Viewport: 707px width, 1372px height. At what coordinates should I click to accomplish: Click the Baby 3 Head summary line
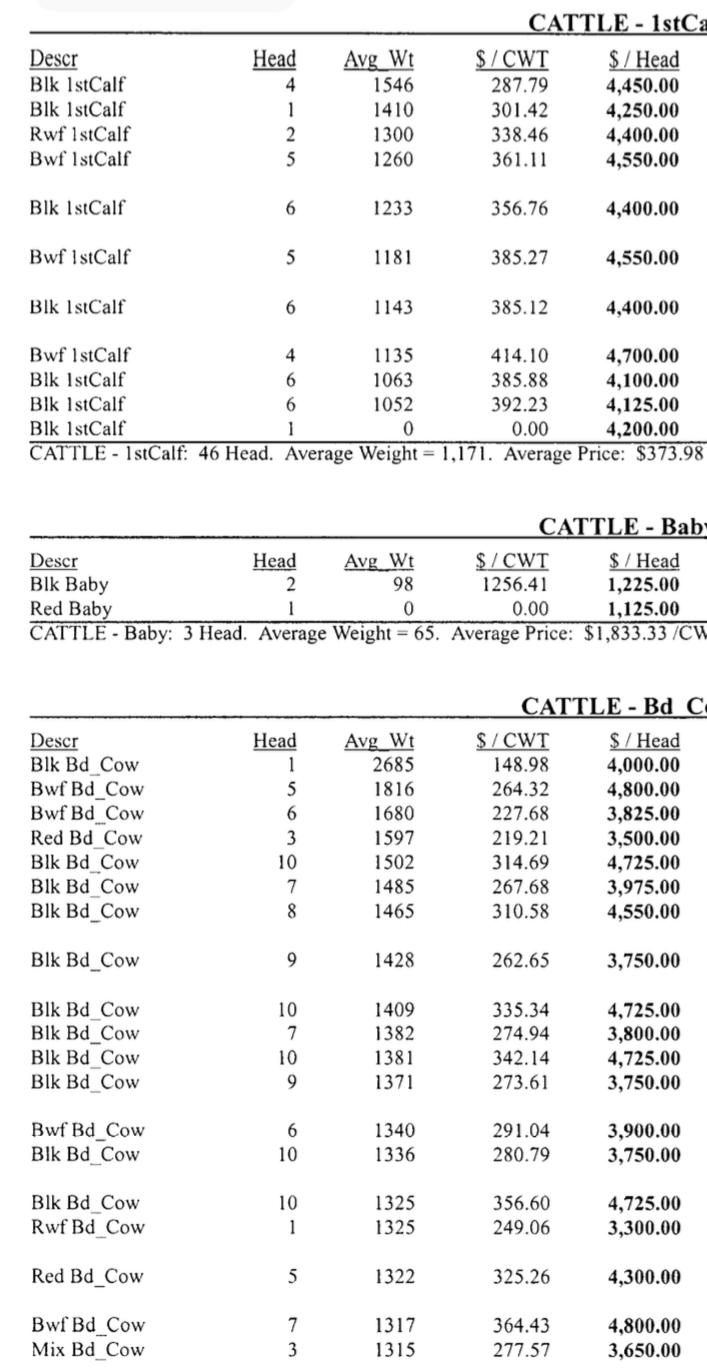point(366,632)
